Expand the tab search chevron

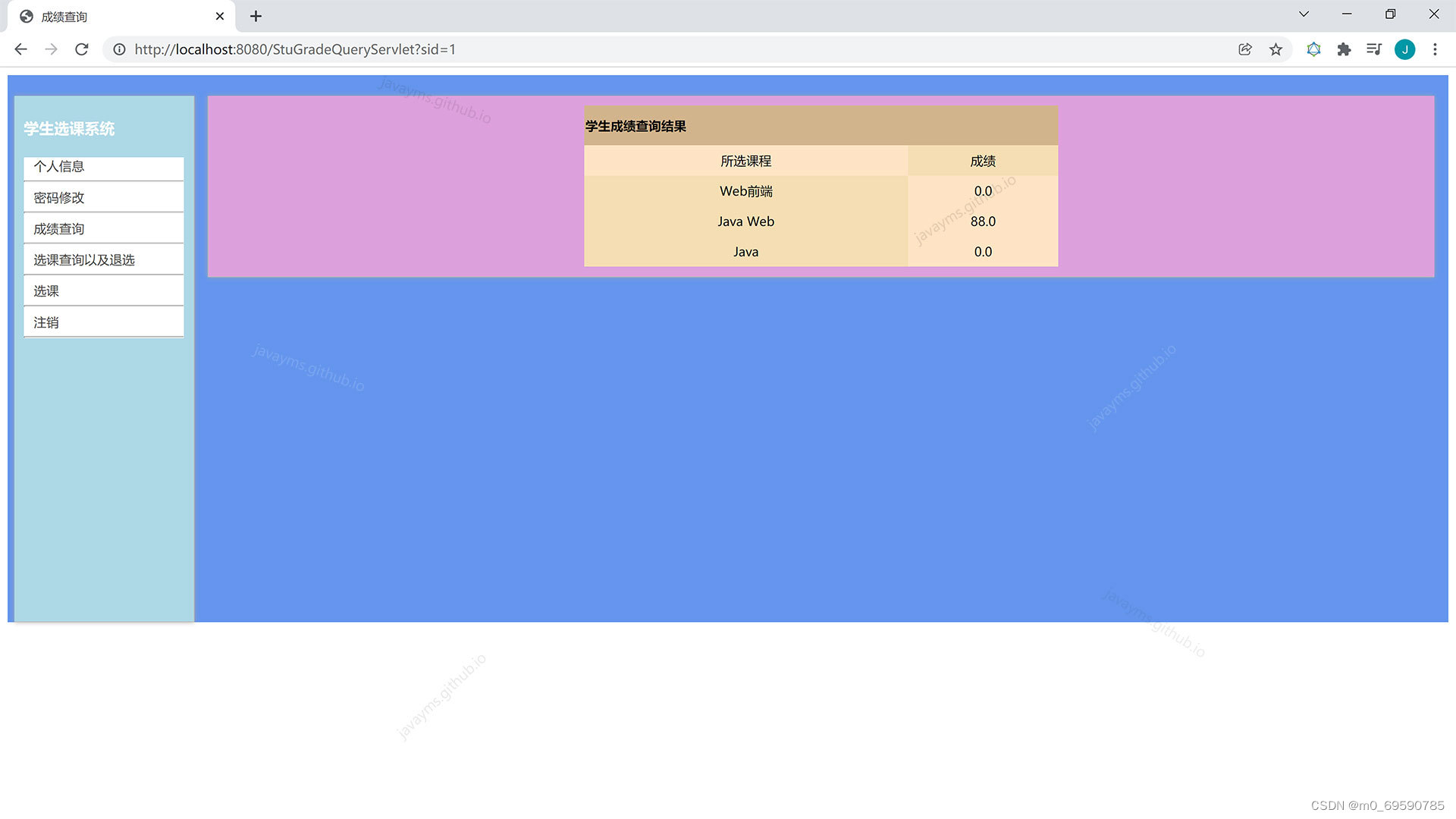pyautogui.click(x=1304, y=14)
